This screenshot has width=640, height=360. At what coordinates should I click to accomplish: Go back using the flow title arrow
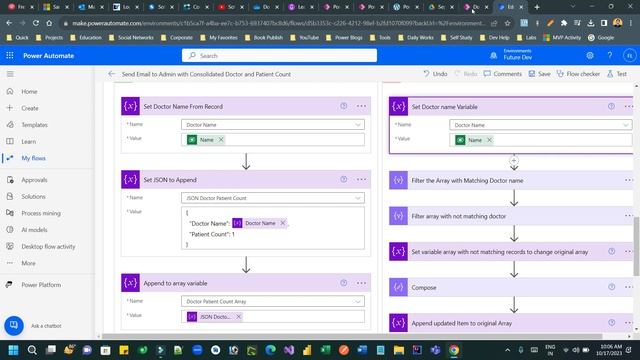111,74
